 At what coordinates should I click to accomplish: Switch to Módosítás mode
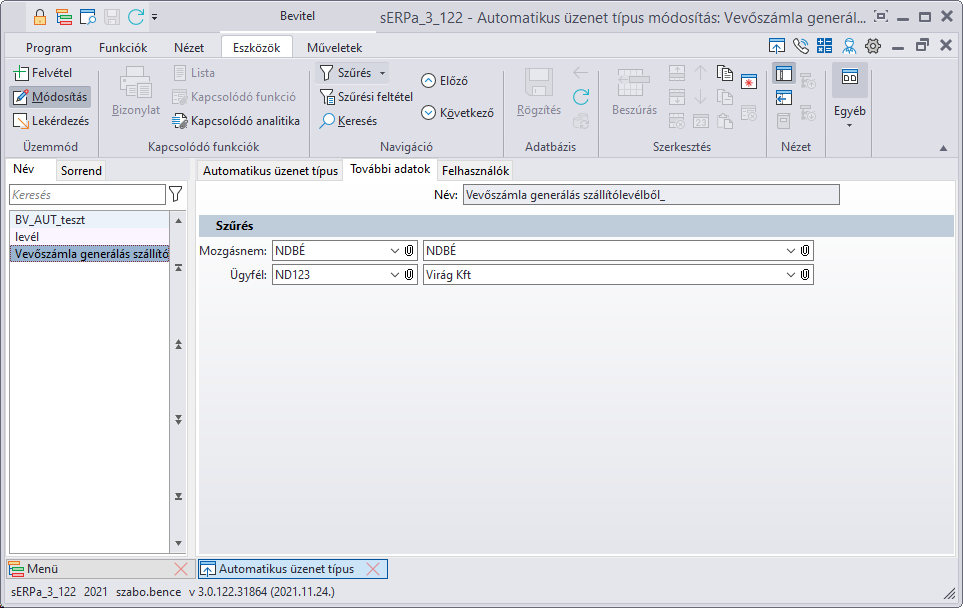[x=50, y=97]
